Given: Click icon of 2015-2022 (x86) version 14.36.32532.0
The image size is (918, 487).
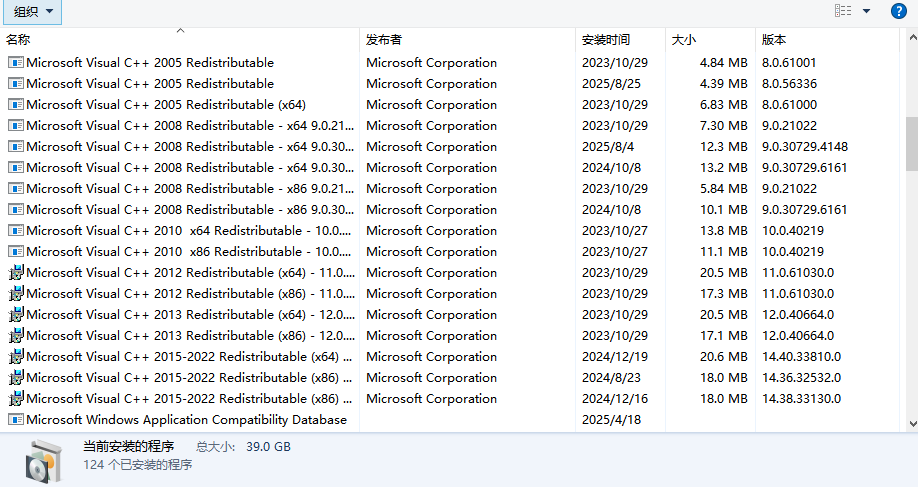Looking at the screenshot, I should pyautogui.click(x=16, y=378).
